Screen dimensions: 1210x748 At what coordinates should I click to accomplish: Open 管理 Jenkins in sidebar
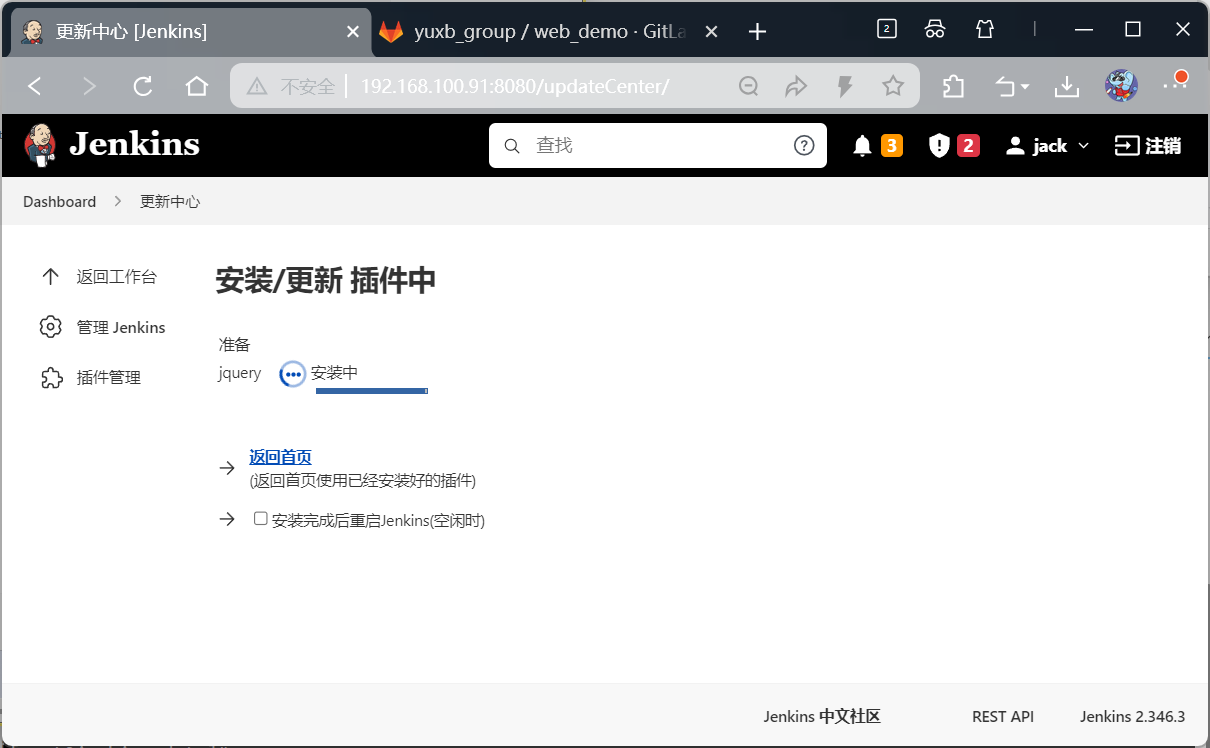103,327
